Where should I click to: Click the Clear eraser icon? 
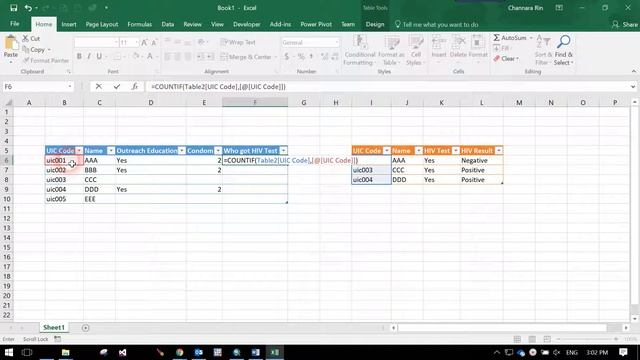click(496, 59)
